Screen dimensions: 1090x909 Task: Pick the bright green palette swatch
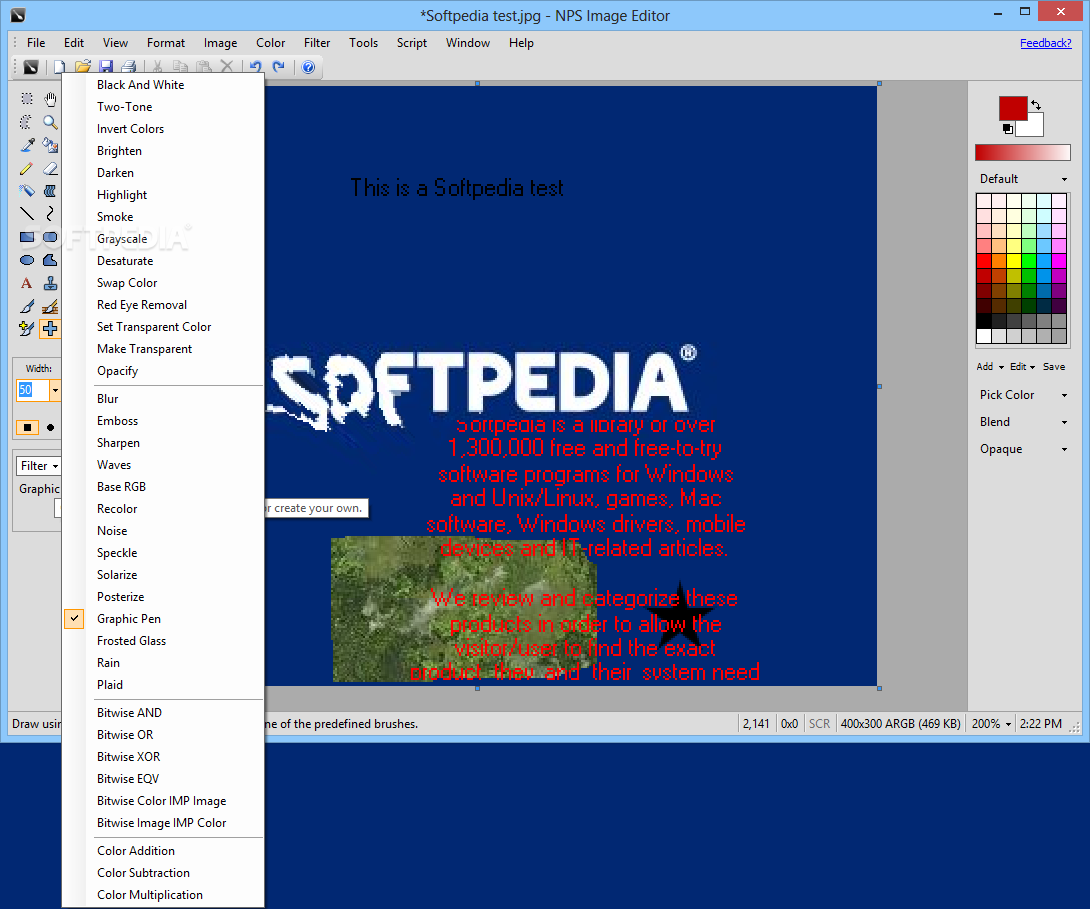pyautogui.click(x=1029, y=261)
